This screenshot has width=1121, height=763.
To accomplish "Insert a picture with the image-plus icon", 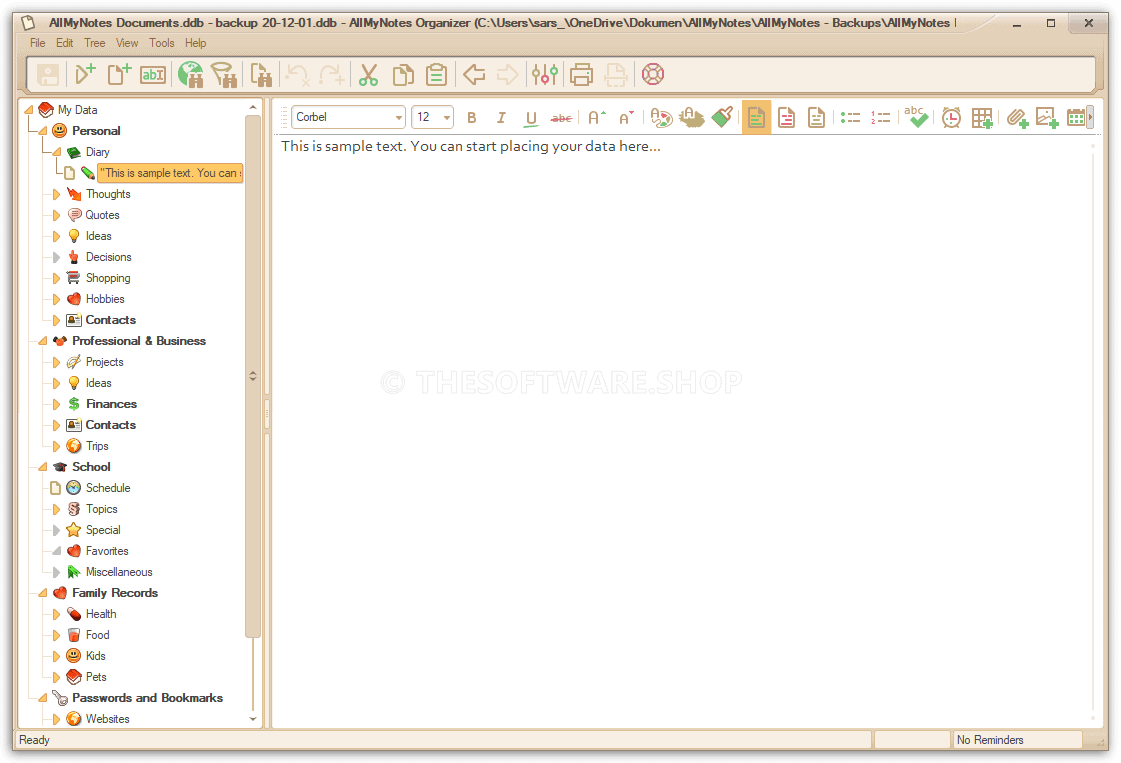I will pos(1047,117).
